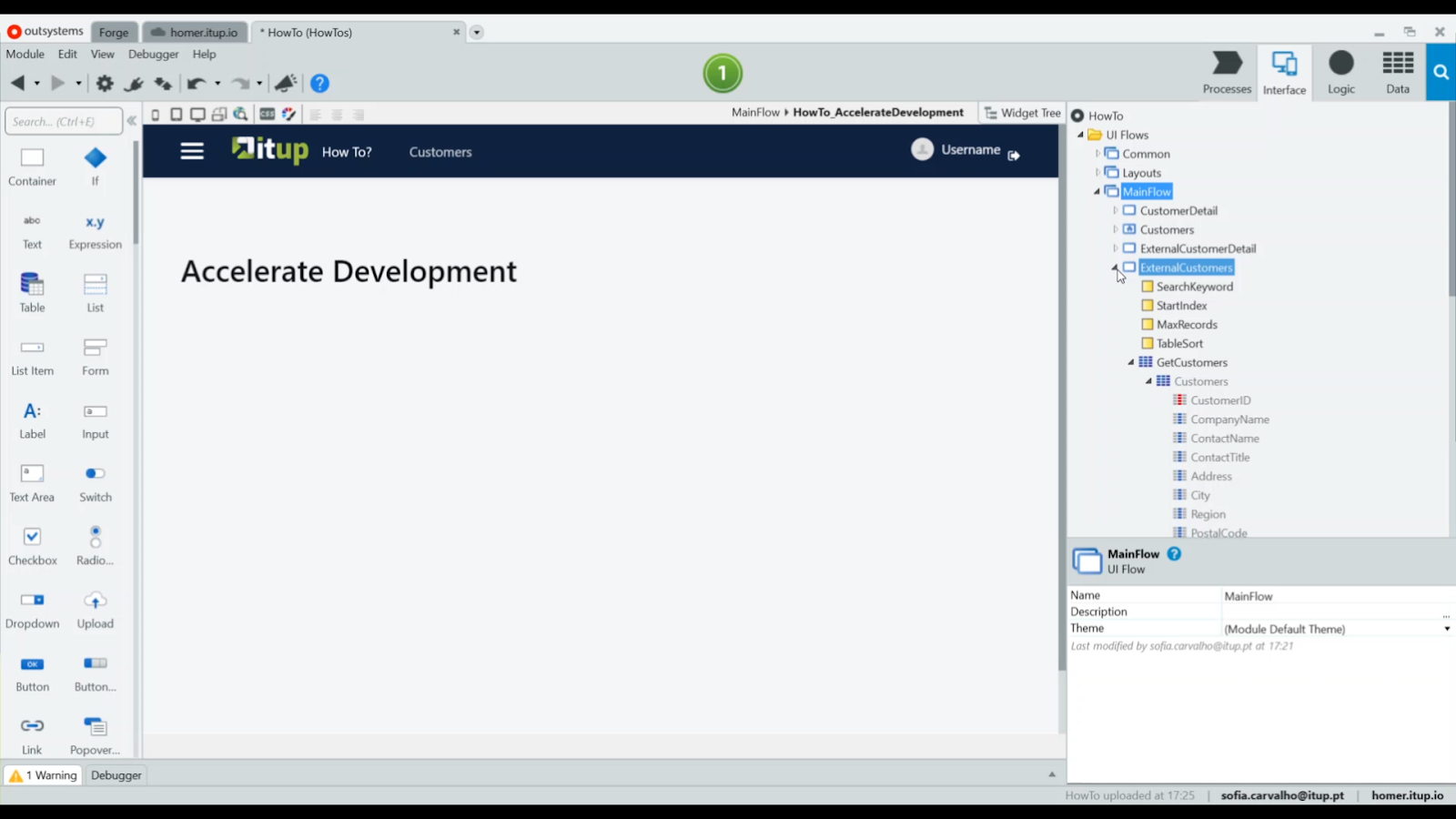The width and height of the screenshot is (1456, 819).
Task: Collapse the MainFlow tree node
Action: (x=1097, y=192)
